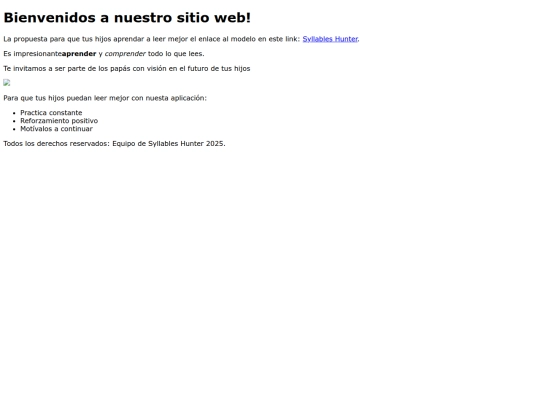Select the italic word 'comprender'
This screenshot has height=405, width=540.
(125, 54)
